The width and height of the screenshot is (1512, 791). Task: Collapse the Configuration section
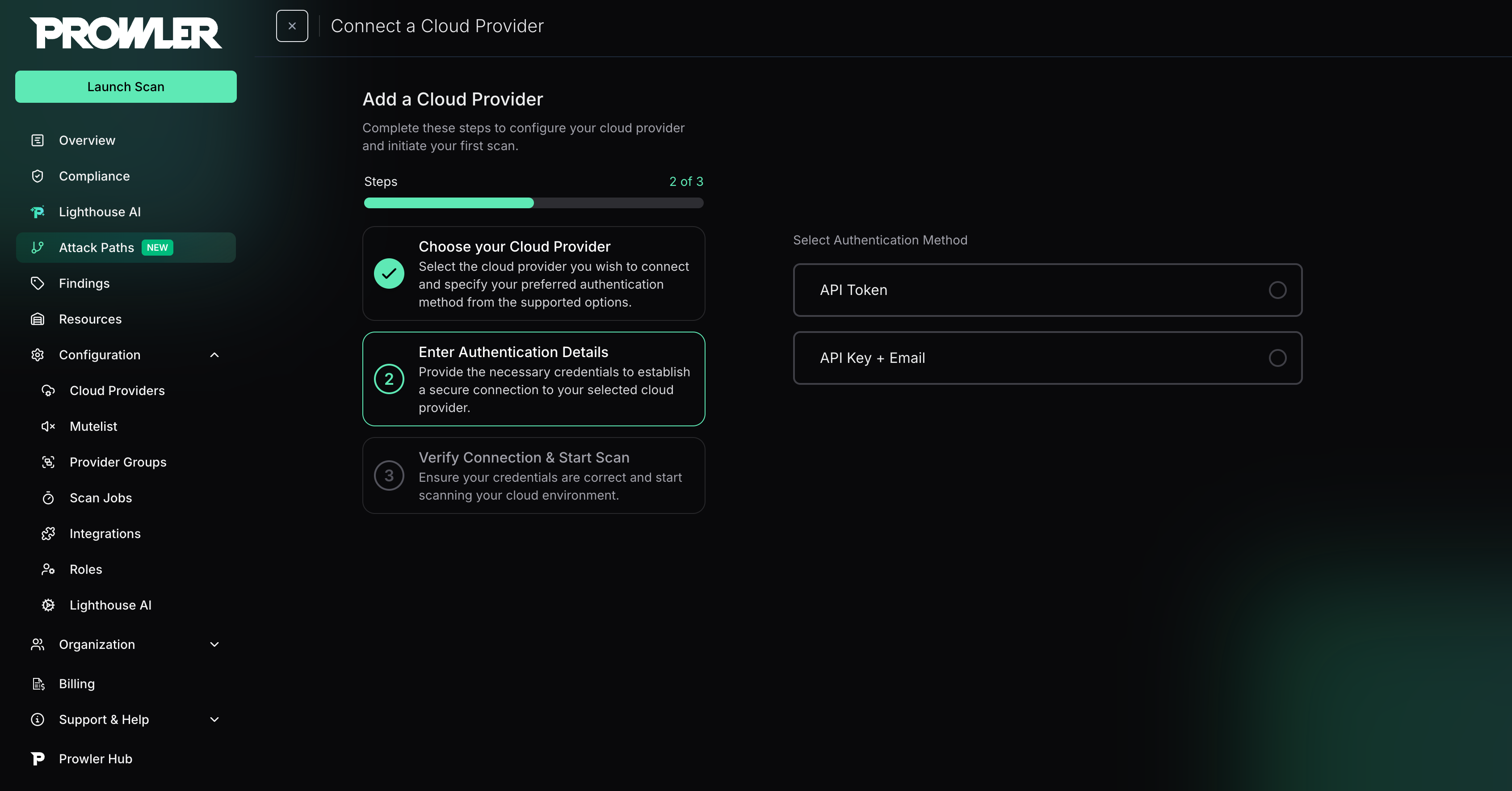pos(214,355)
